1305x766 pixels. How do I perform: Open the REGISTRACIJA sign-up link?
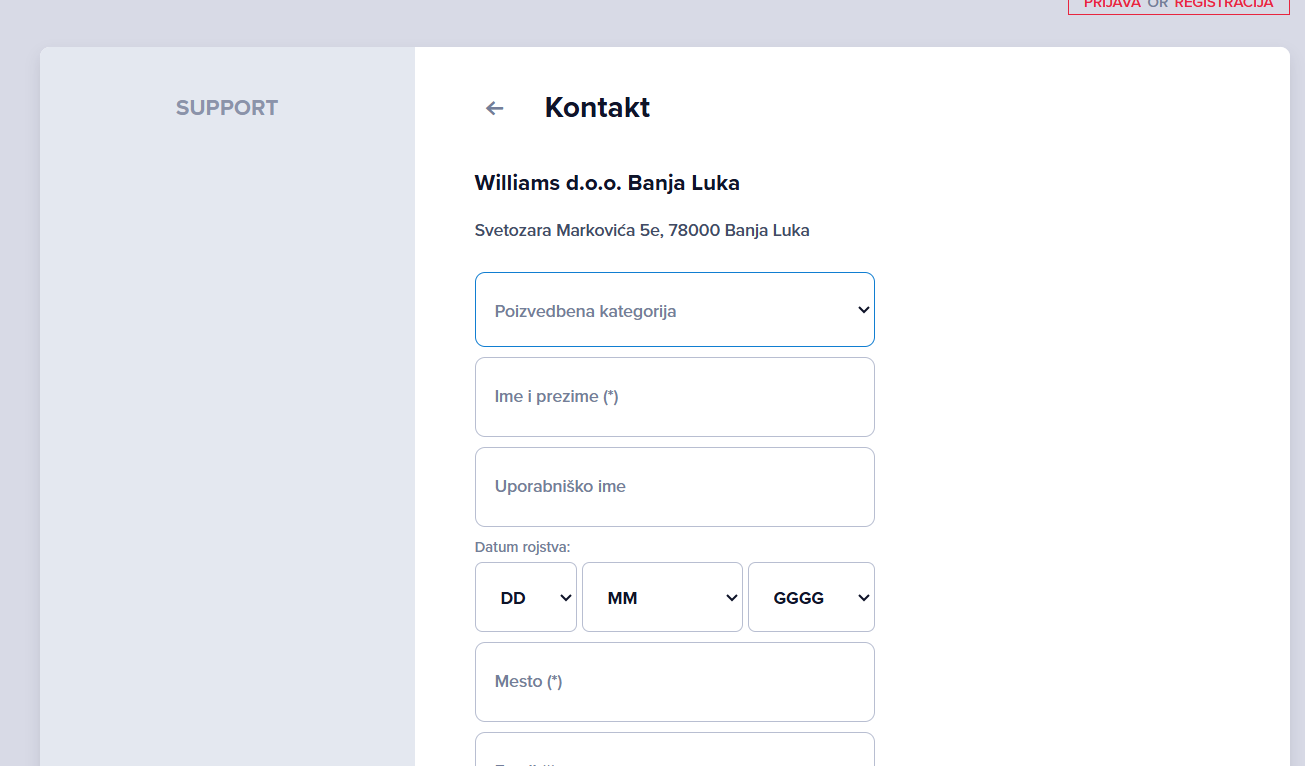pos(1223,4)
